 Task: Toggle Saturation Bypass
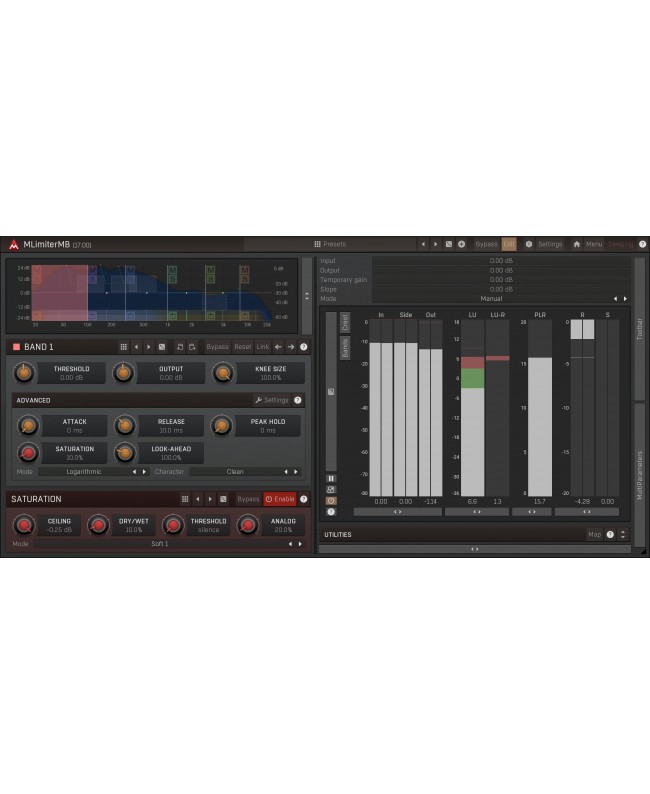point(248,499)
